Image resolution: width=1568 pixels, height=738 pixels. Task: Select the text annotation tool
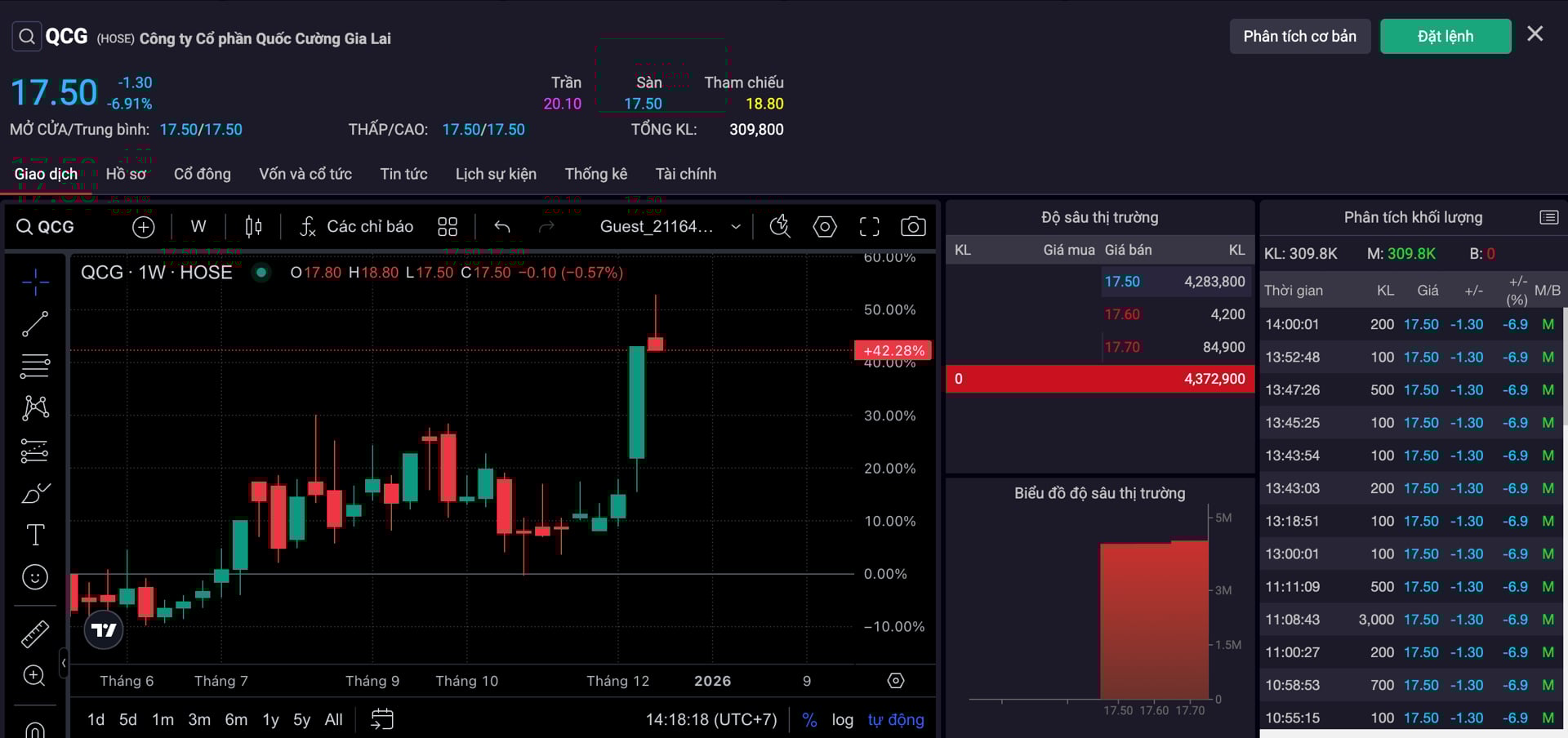click(x=34, y=535)
